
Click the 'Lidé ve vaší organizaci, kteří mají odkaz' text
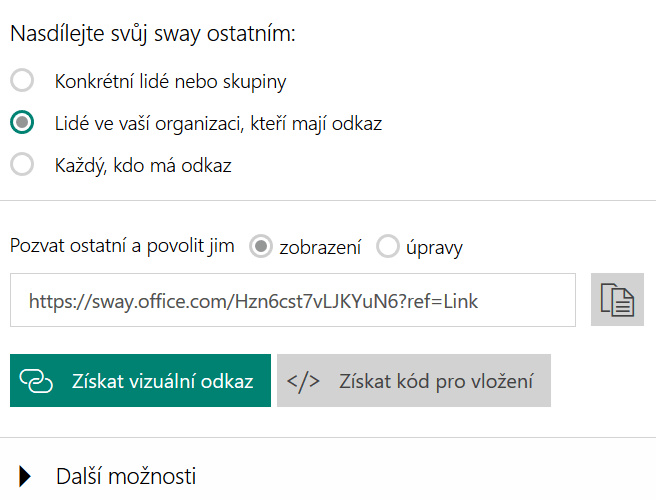218,123
